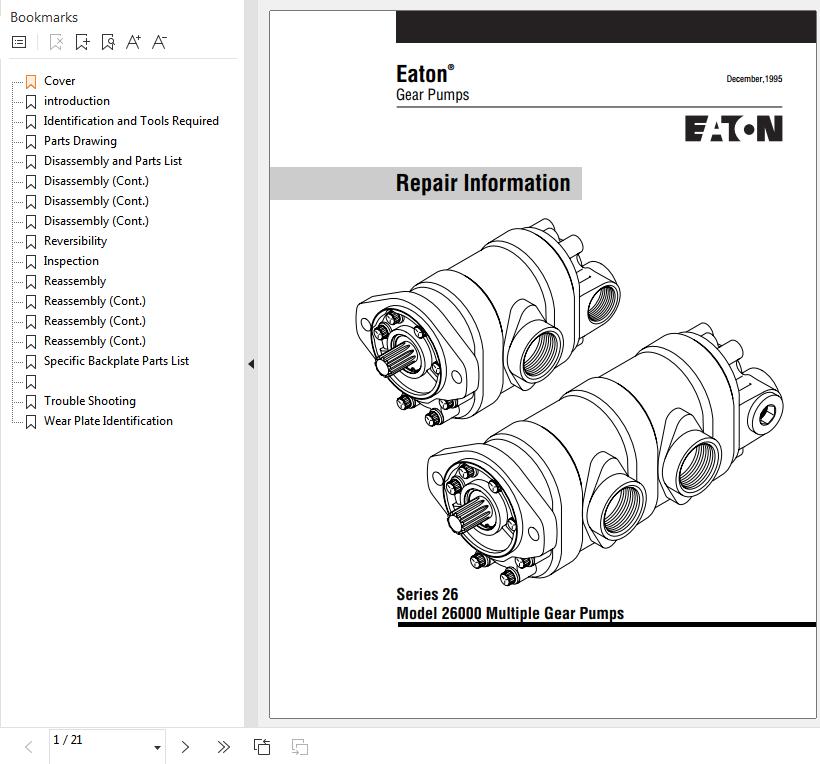
Task: Click Model 26000 Multiple Gear Pumps text
Action: click(510, 613)
